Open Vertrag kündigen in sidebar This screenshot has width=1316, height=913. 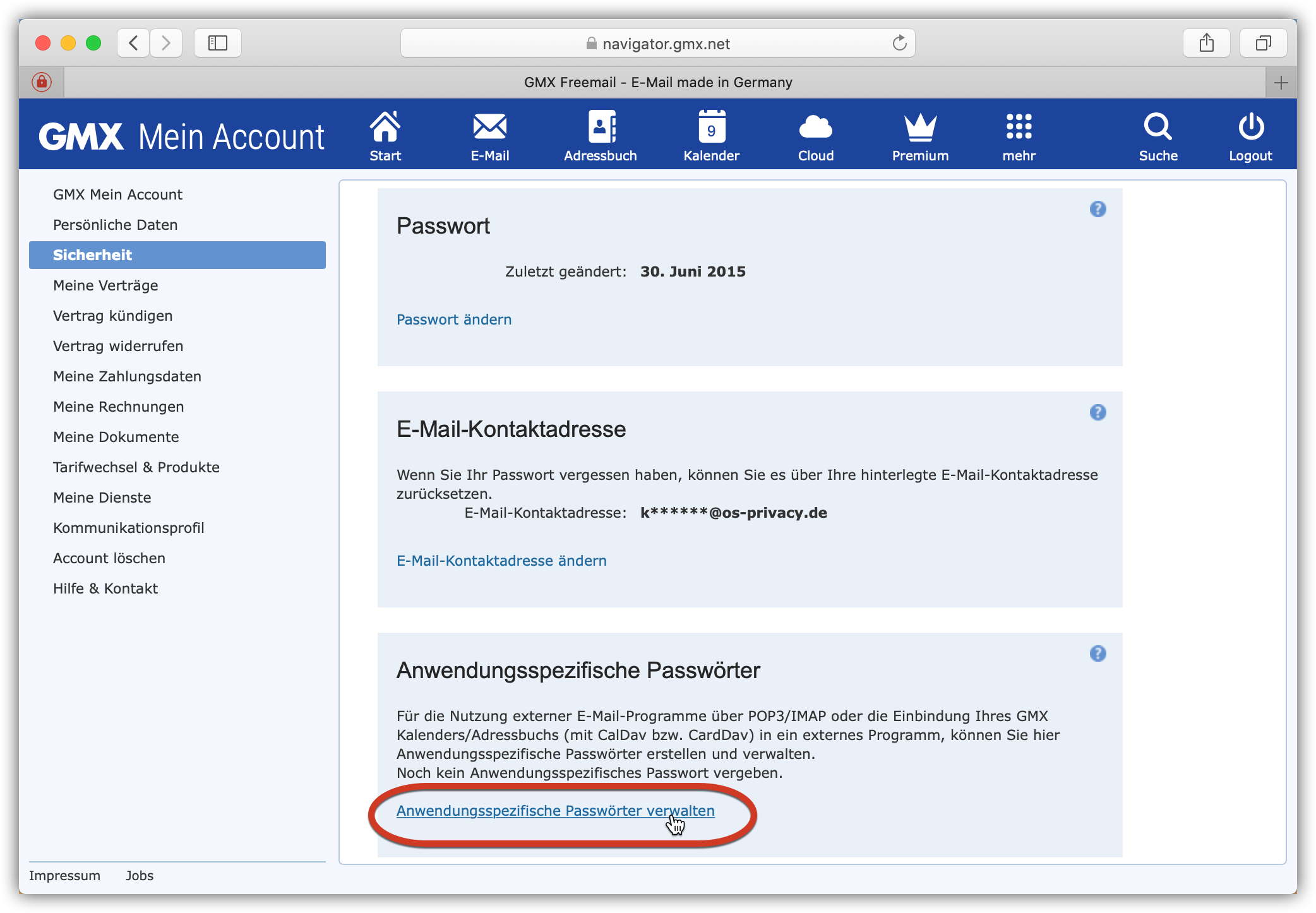tap(177, 316)
